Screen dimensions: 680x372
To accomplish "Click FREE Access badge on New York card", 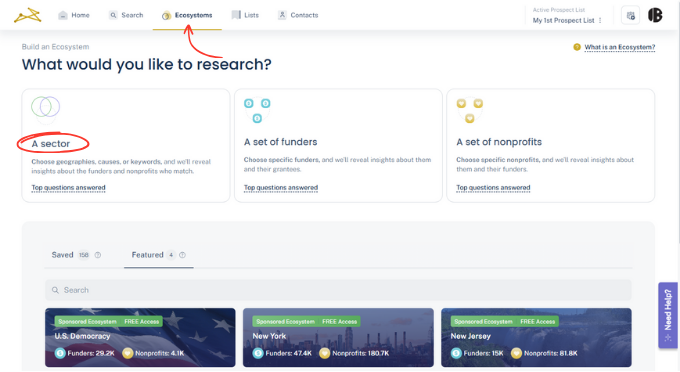I will [x=340, y=322].
